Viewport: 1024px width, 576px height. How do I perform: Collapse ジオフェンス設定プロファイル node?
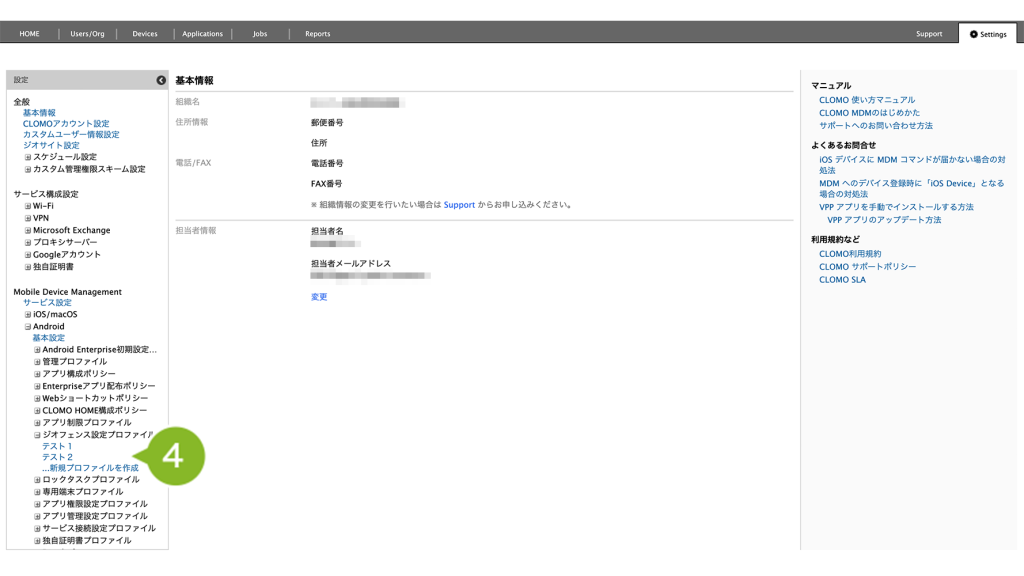point(37,435)
